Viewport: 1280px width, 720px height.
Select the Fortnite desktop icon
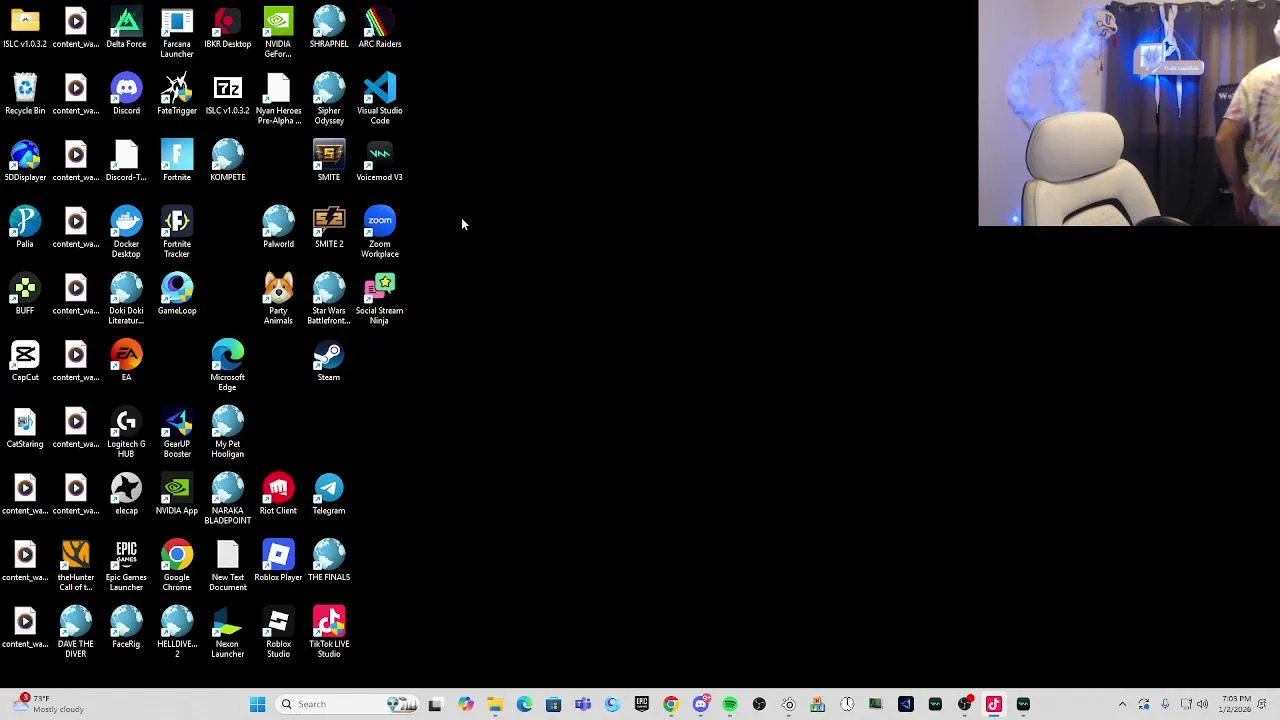(x=177, y=162)
